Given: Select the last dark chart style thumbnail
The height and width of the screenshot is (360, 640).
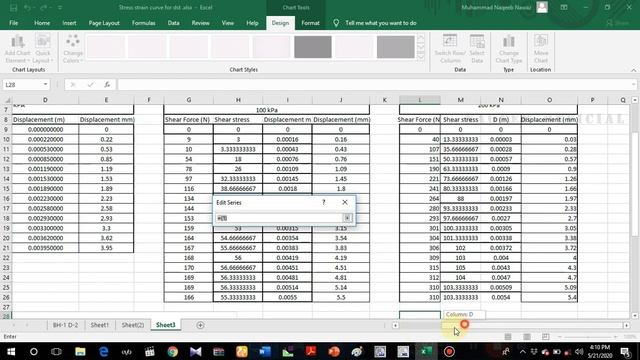Looking at the screenshot, I should [x=396, y=47].
